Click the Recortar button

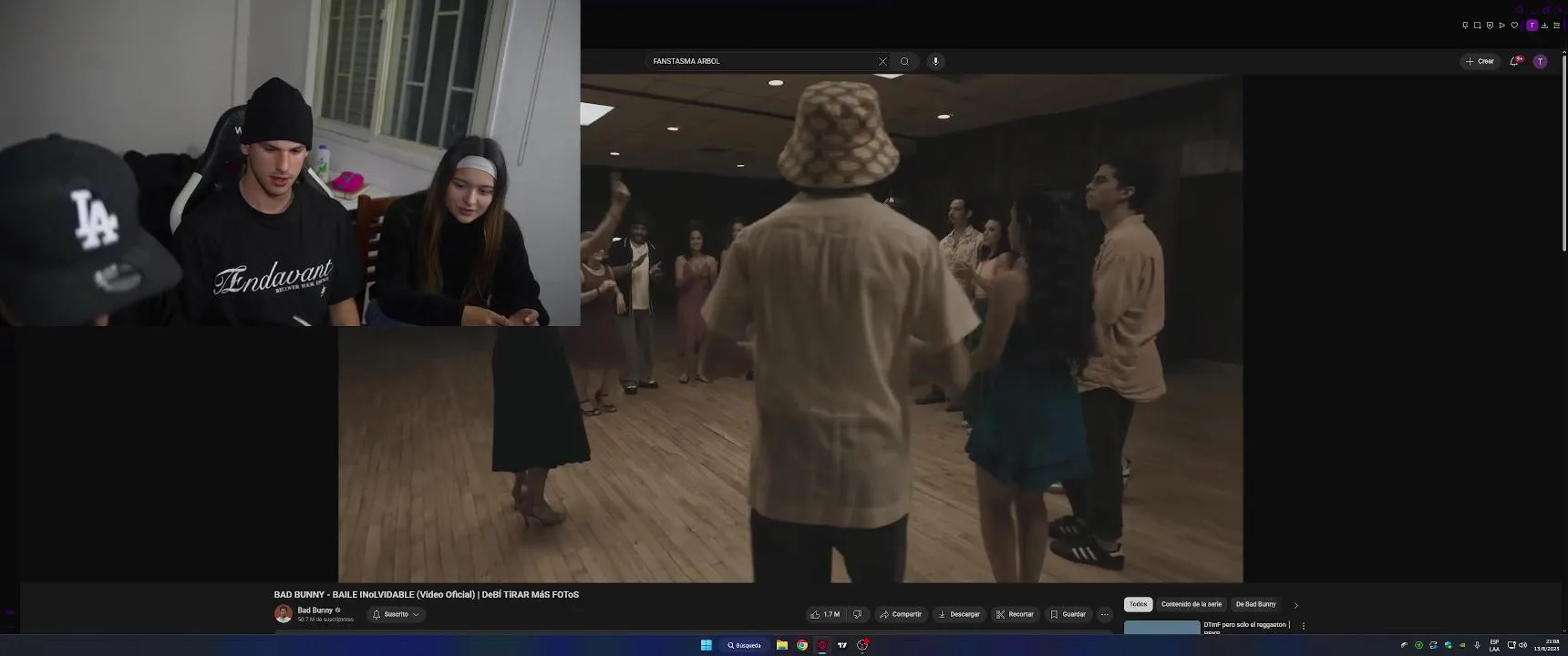1015,614
